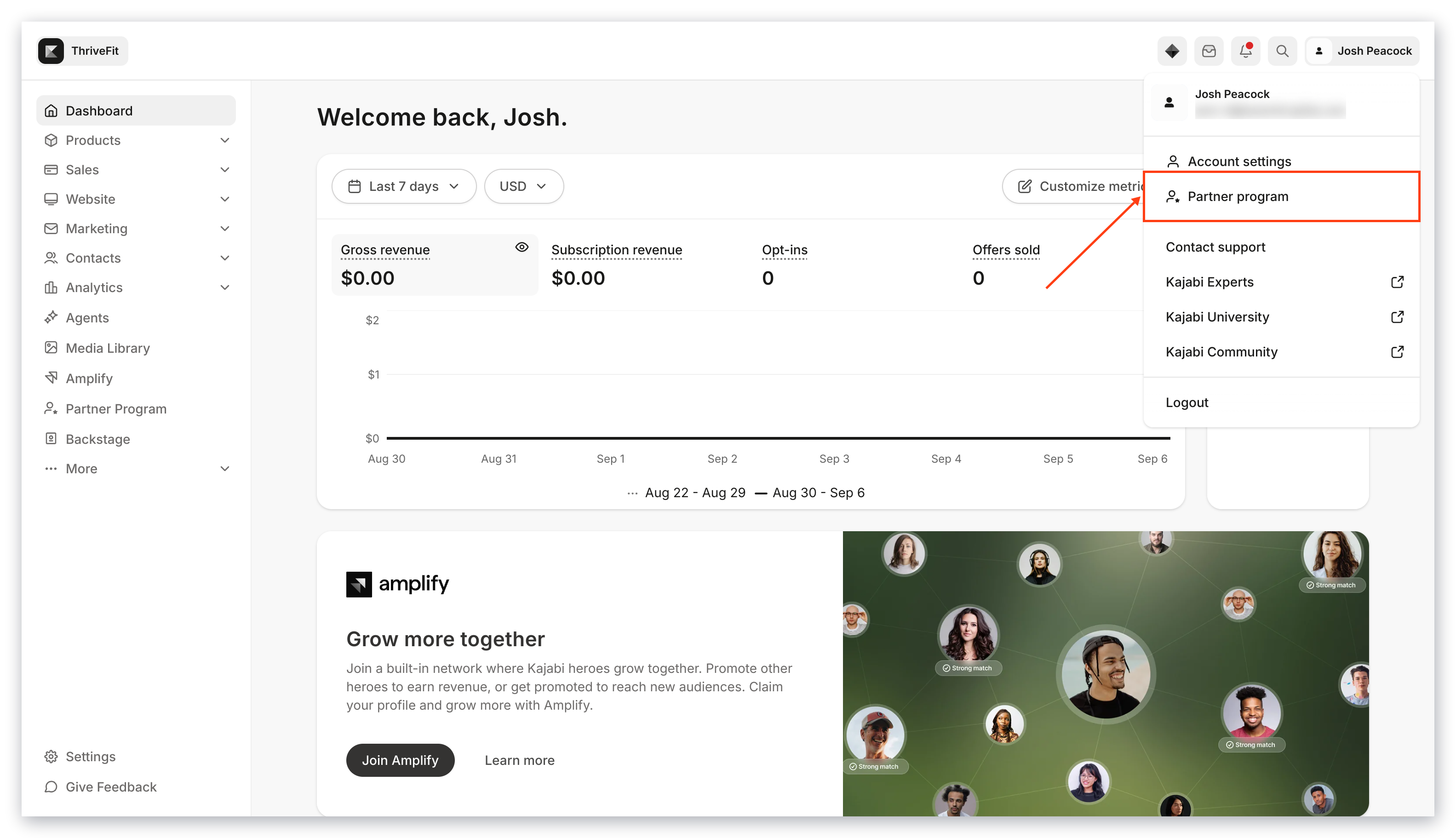Viewport: 1456px width, 838px height.
Task: Expand the Products chevron
Action: (x=225, y=140)
